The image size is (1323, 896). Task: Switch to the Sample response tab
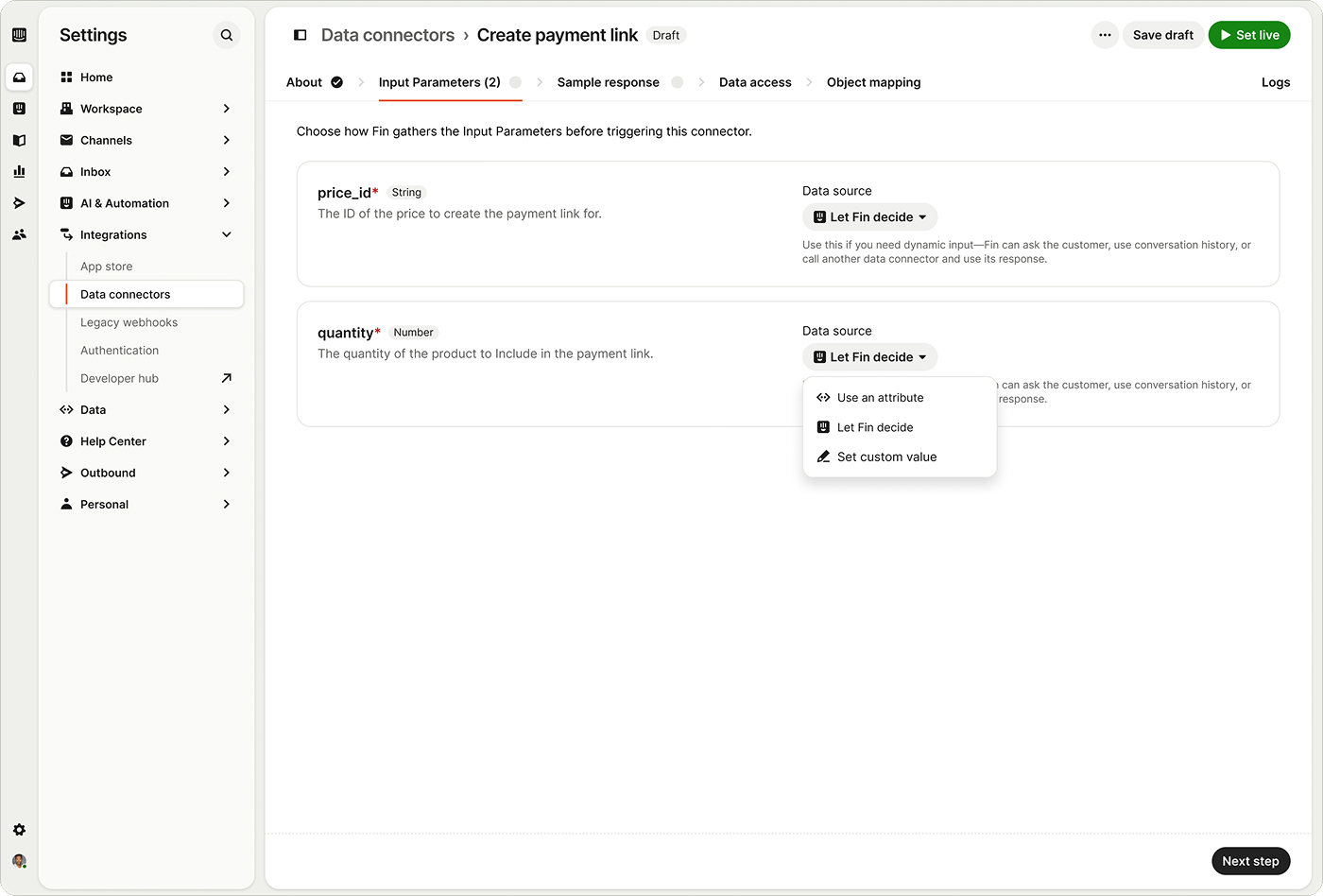pos(608,82)
